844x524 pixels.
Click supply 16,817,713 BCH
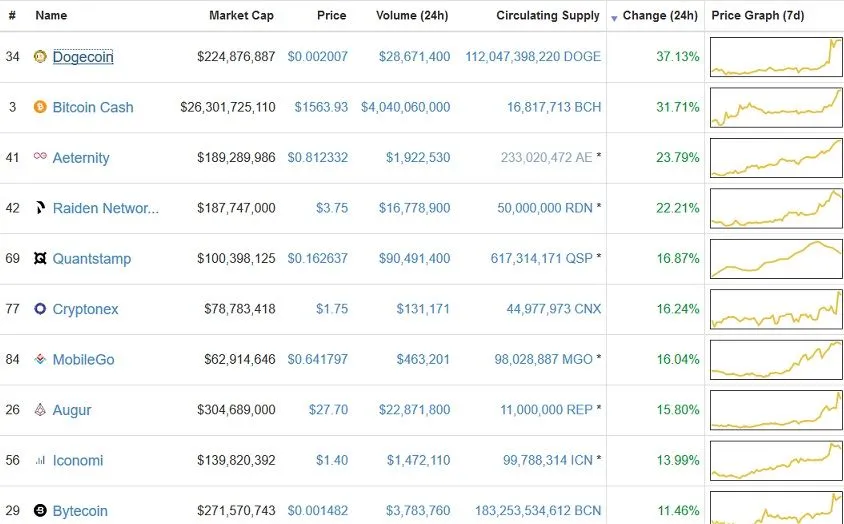click(554, 107)
